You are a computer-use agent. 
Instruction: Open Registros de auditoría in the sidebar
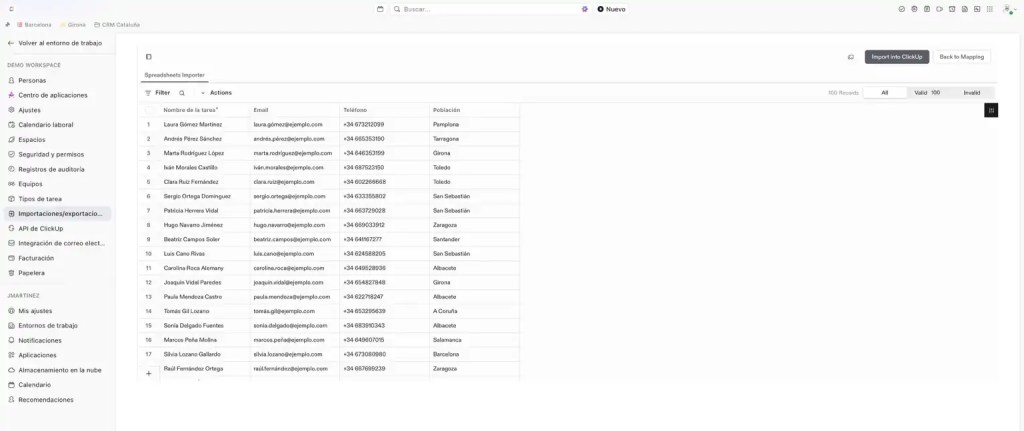[56, 169]
